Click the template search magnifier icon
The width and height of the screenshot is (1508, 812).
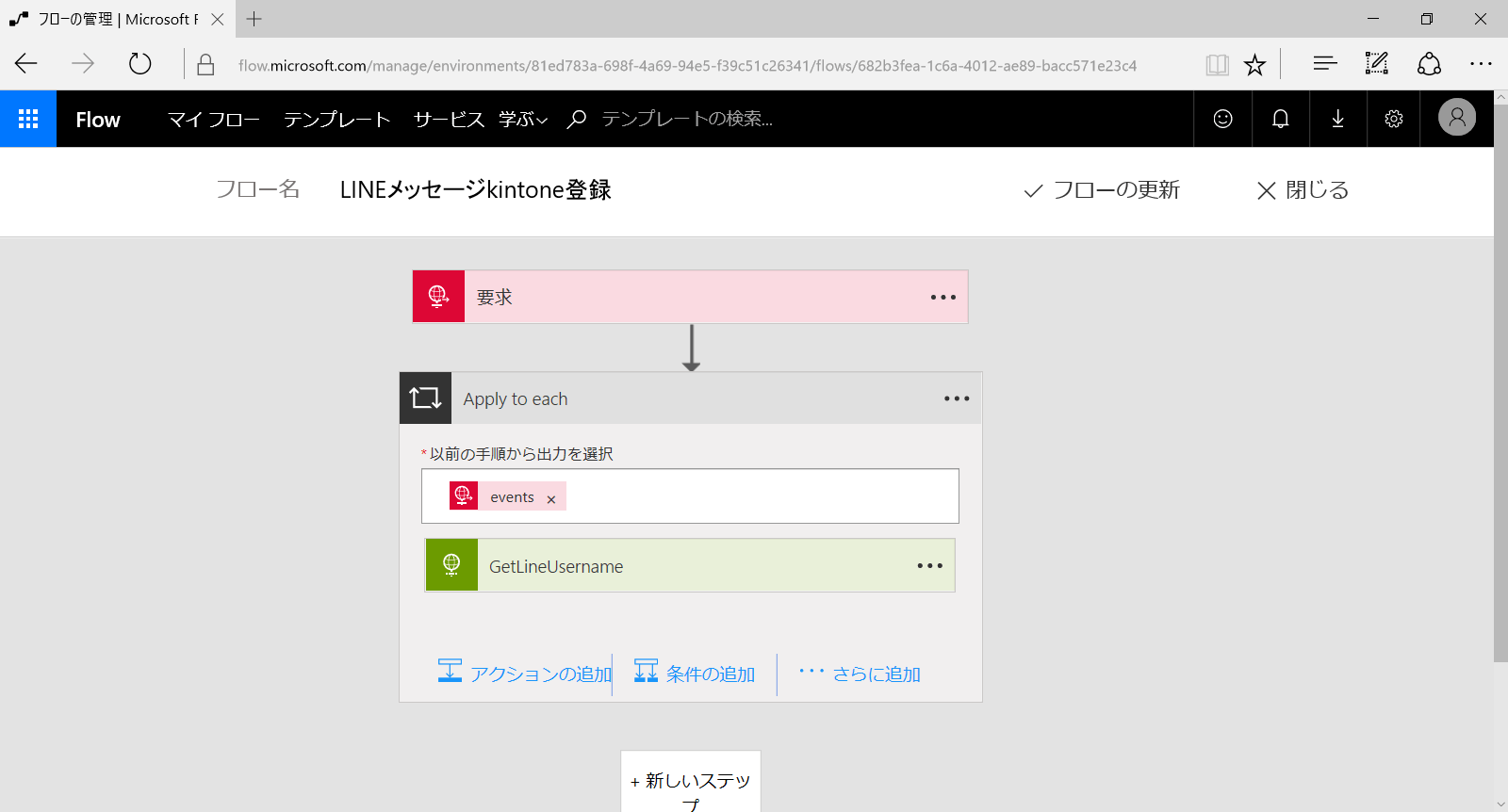click(x=576, y=119)
